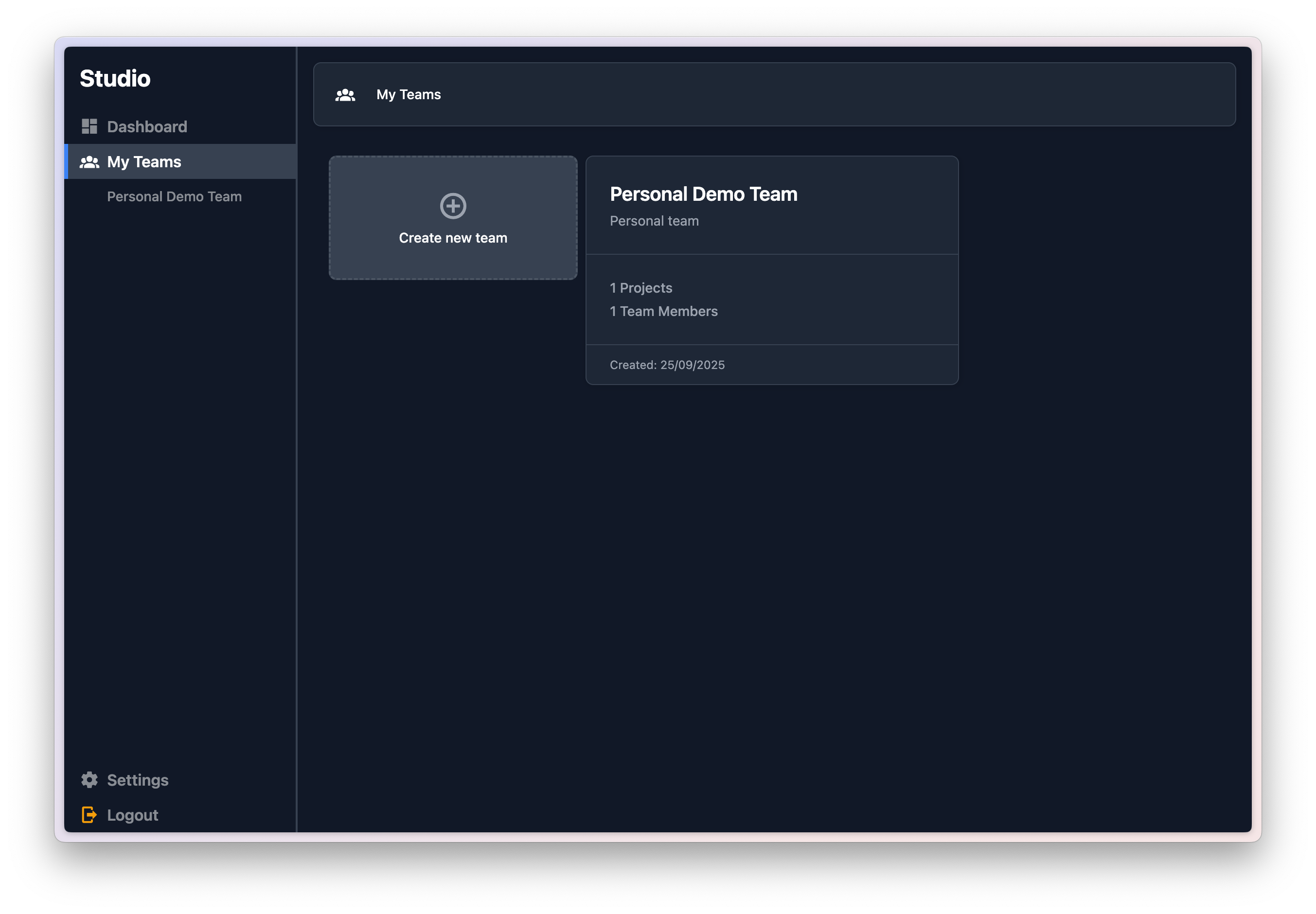The width and height of the screenshot is (1316, 914).
Task: Click the orange Logout arrow icon
Action: click(x=90, y=814)
